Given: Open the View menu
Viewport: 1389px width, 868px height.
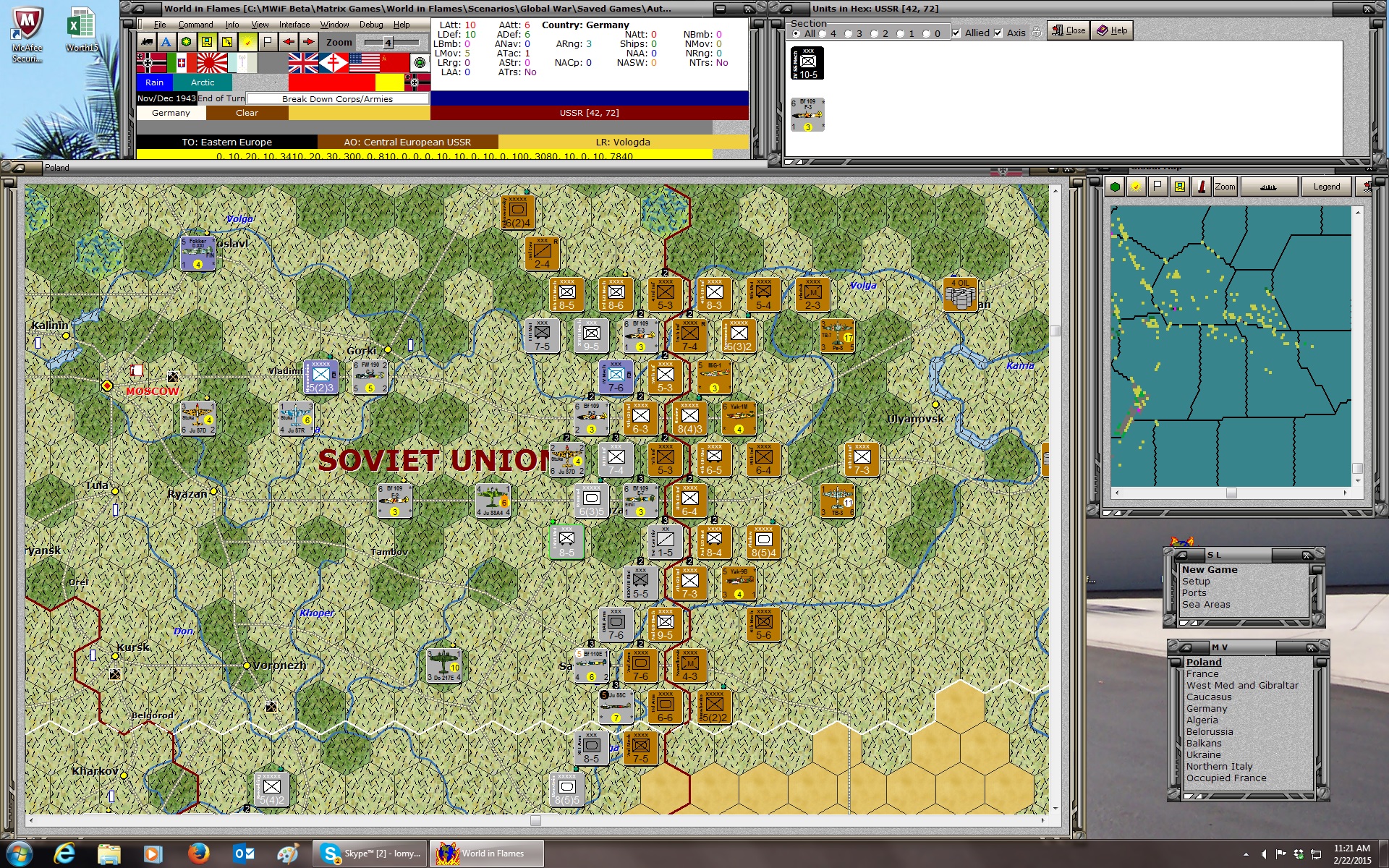Looking at the screenshot, I should point(260,25).
